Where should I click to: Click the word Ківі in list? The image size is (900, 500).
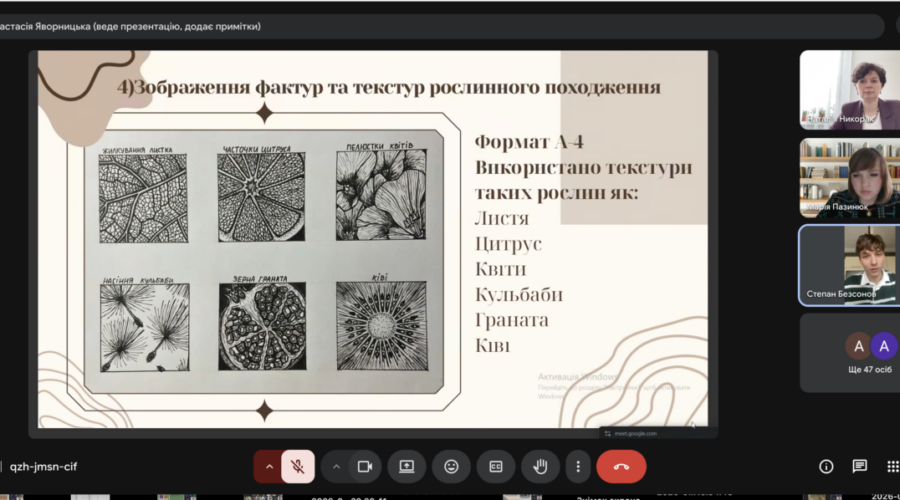(x=492, y=346)
